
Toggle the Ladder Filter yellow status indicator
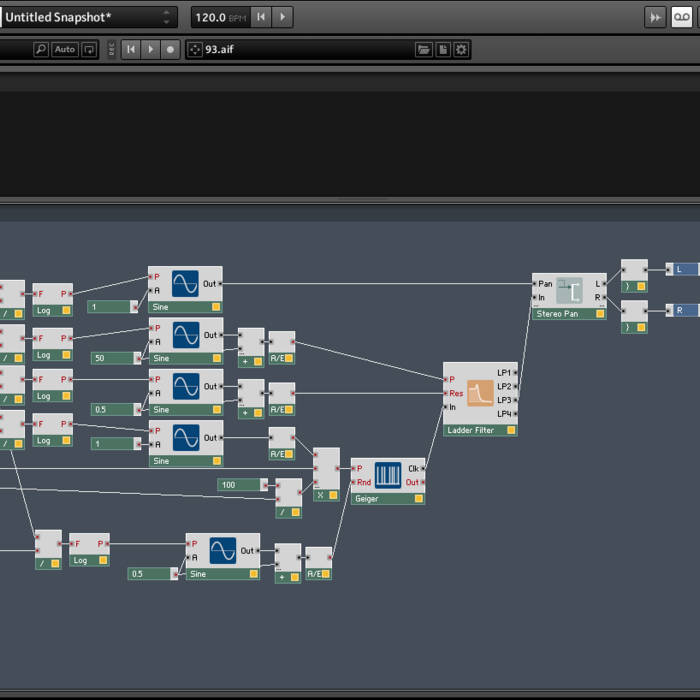(x=511, y=430)
